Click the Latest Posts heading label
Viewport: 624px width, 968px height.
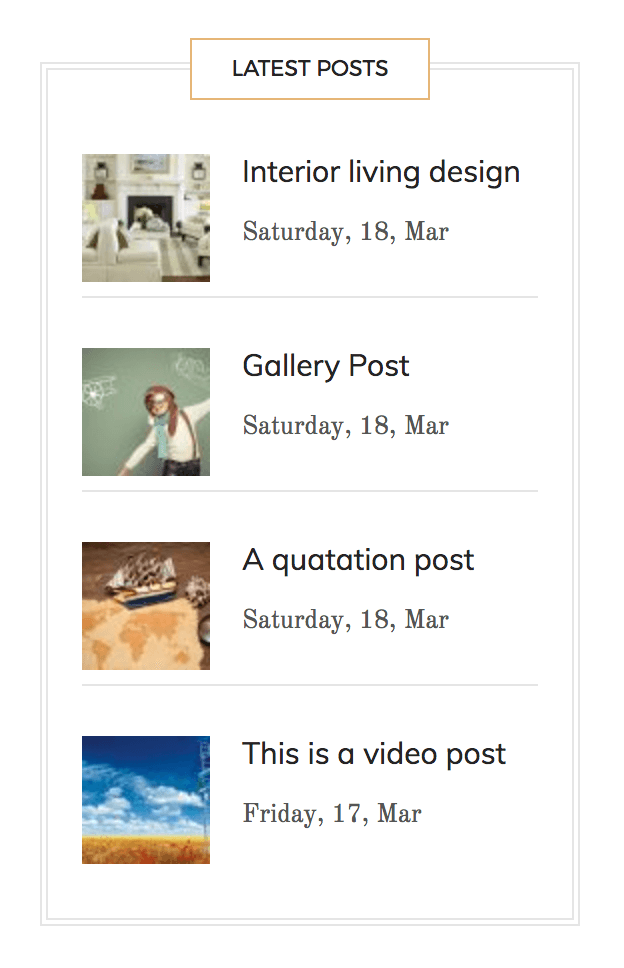(x=310, y=69)
